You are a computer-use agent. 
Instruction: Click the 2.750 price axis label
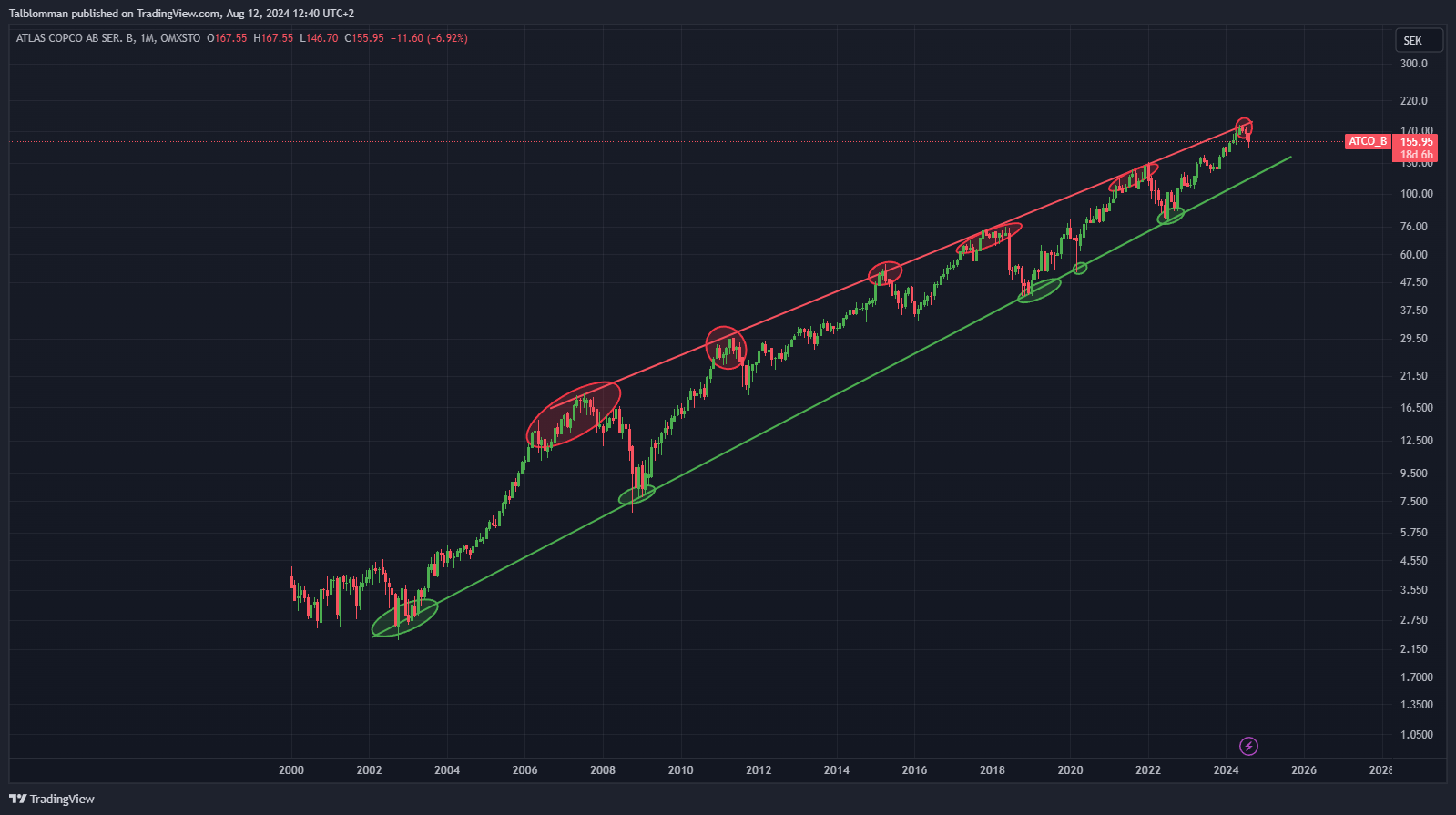(1414, 620)
